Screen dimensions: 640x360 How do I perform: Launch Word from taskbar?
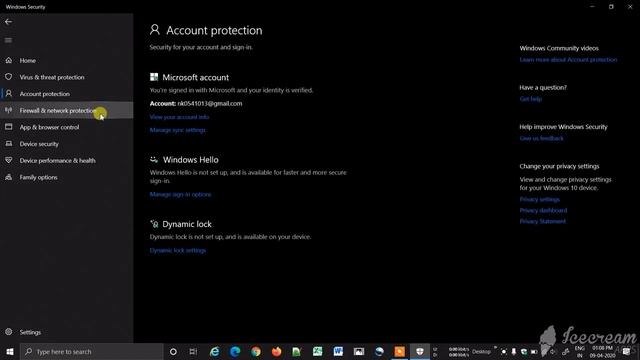tap(338, 351)
